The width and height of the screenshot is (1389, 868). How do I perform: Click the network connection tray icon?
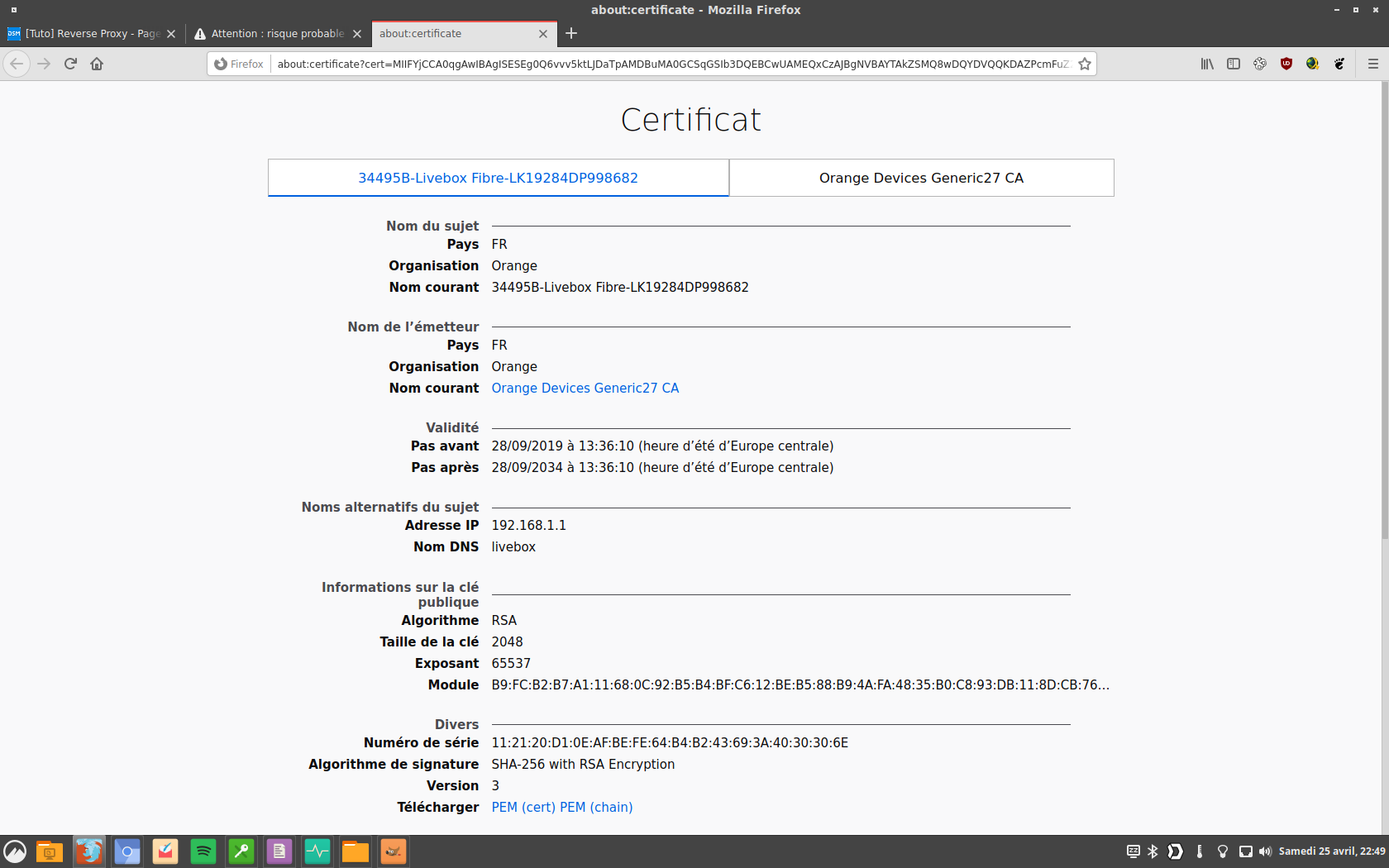tap(1245, 851)
